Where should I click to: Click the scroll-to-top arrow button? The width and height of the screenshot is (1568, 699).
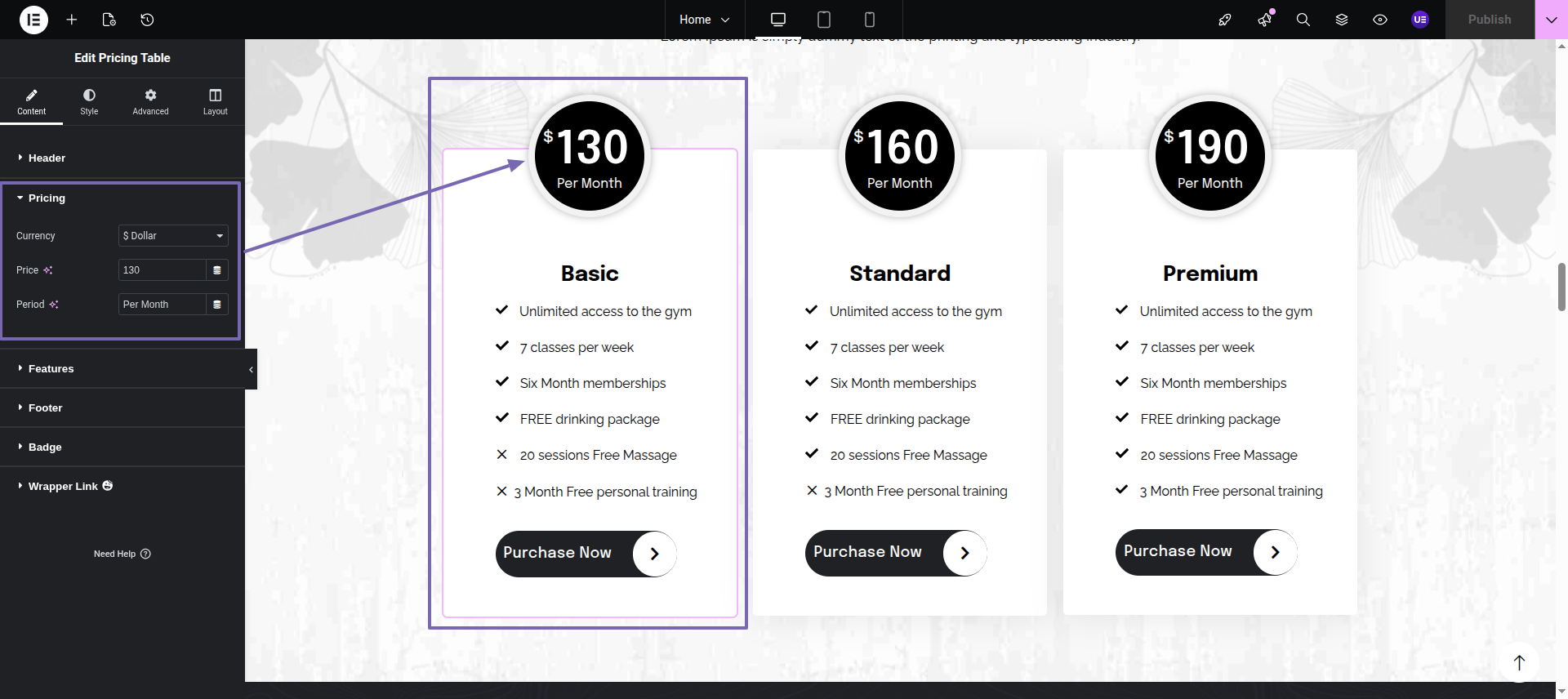coord(1519,662)
